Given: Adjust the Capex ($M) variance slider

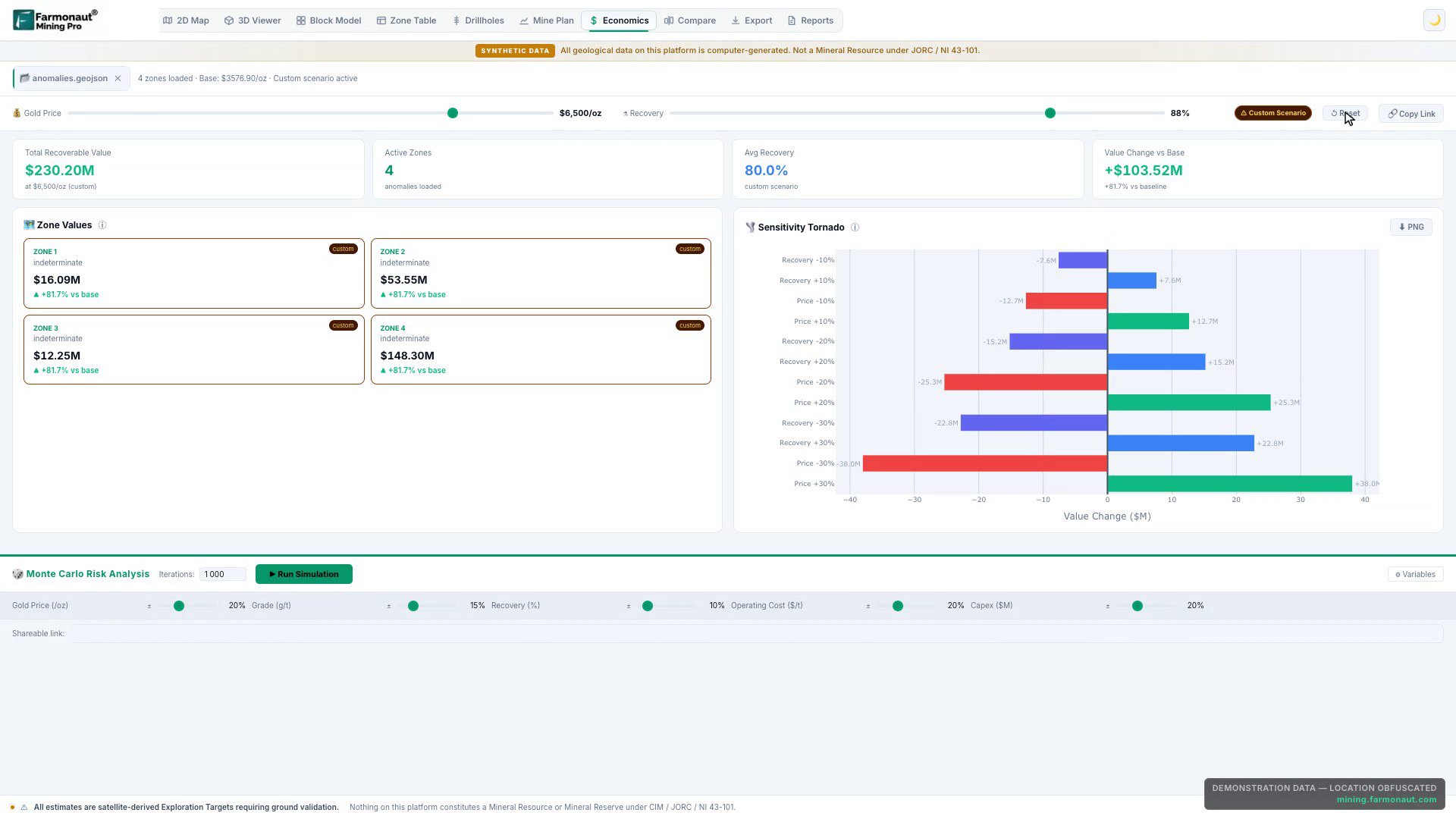Looking at the screenshot, I should pyautogui.click(x=1137, y=606).
